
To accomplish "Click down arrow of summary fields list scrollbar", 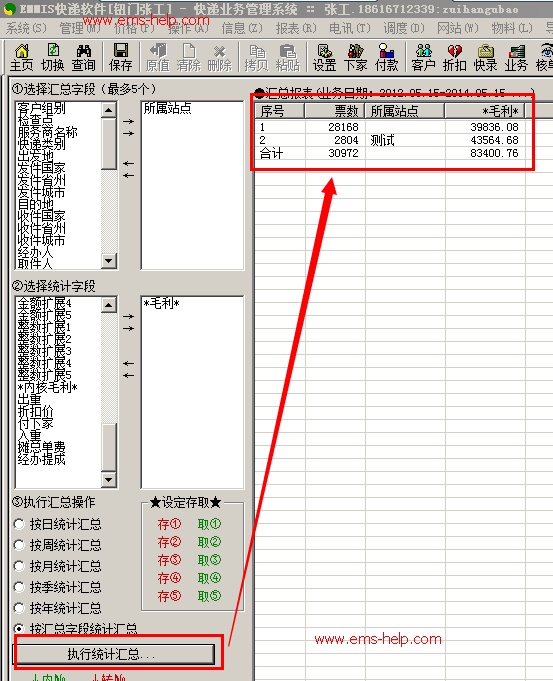I will (109, 261).
